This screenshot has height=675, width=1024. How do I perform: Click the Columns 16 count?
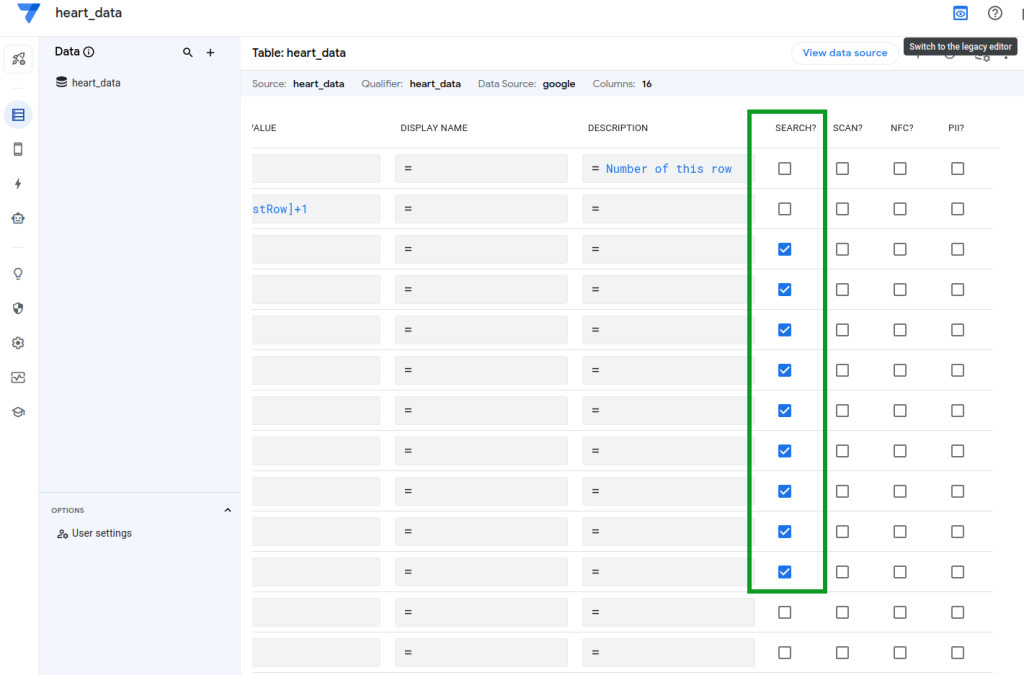647,84
